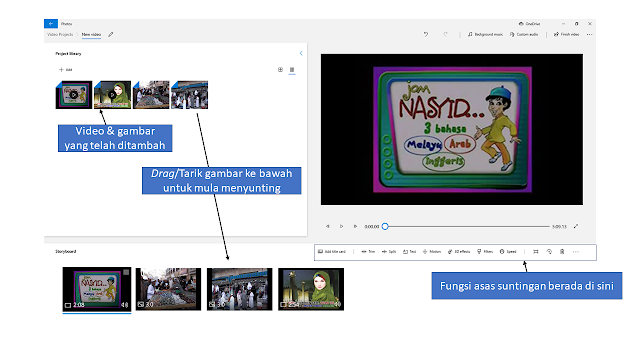
Task: Select Jom Nasyid video in project library
Action: point(74,95)
